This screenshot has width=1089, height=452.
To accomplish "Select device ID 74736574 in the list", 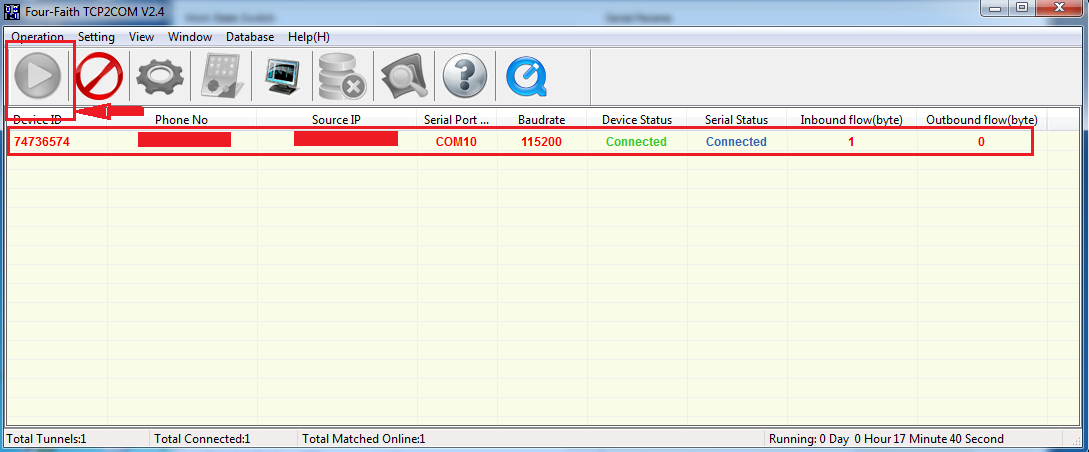I will click(42, 142).
